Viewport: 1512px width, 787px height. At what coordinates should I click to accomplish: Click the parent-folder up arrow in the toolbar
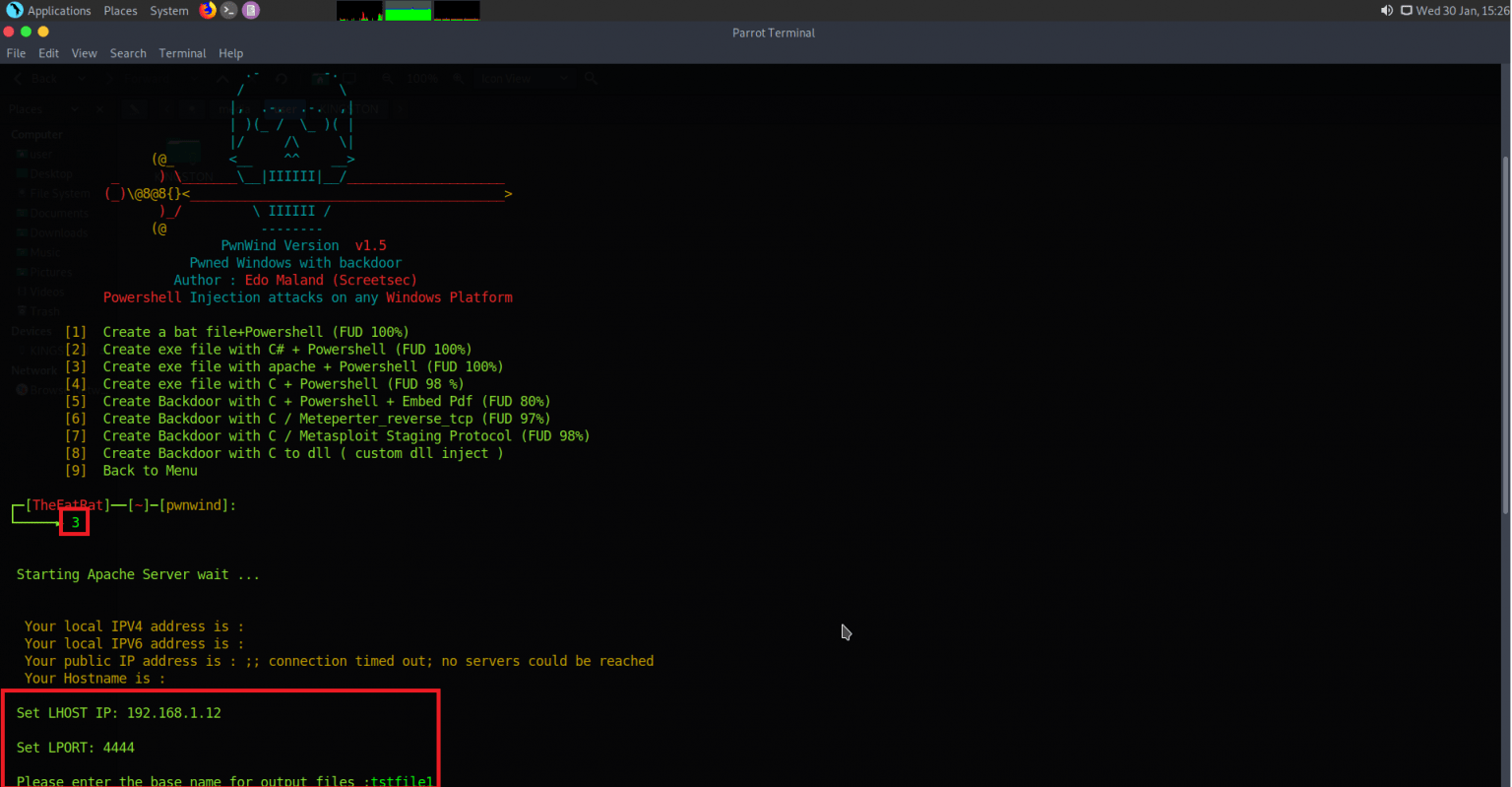pyautogui.click(x=221, y=79)
